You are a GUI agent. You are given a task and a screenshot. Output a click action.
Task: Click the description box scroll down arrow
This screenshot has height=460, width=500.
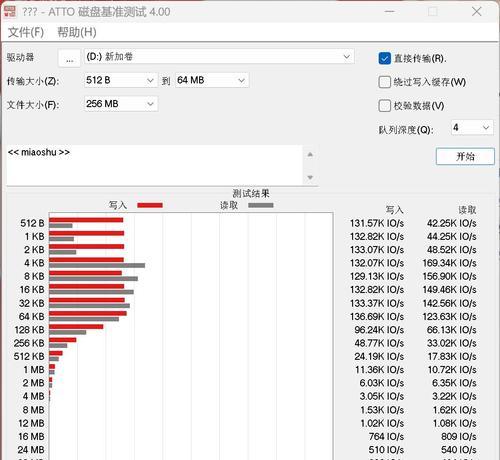coord(310,177)
